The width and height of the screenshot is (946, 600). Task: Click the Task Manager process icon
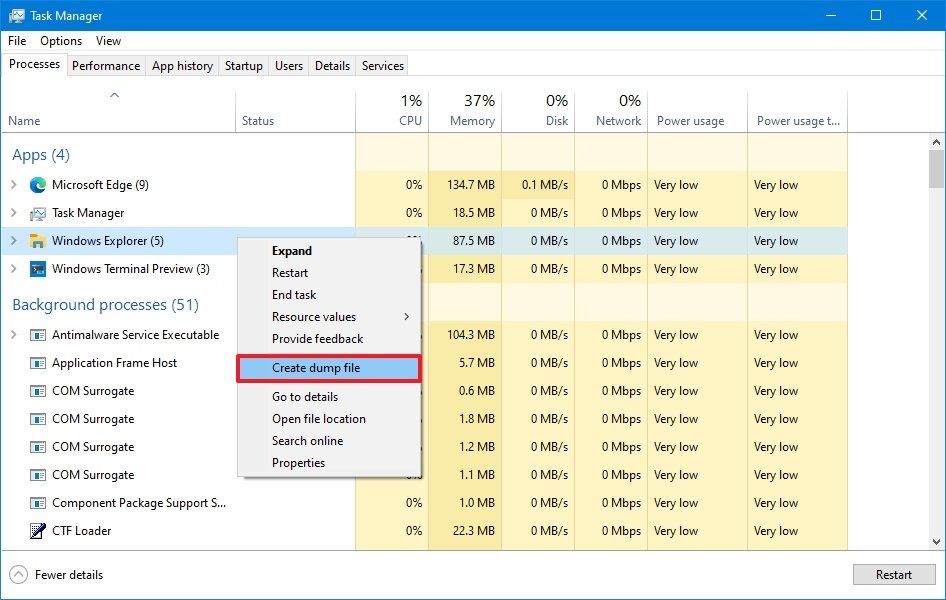[x=38, y=212]
